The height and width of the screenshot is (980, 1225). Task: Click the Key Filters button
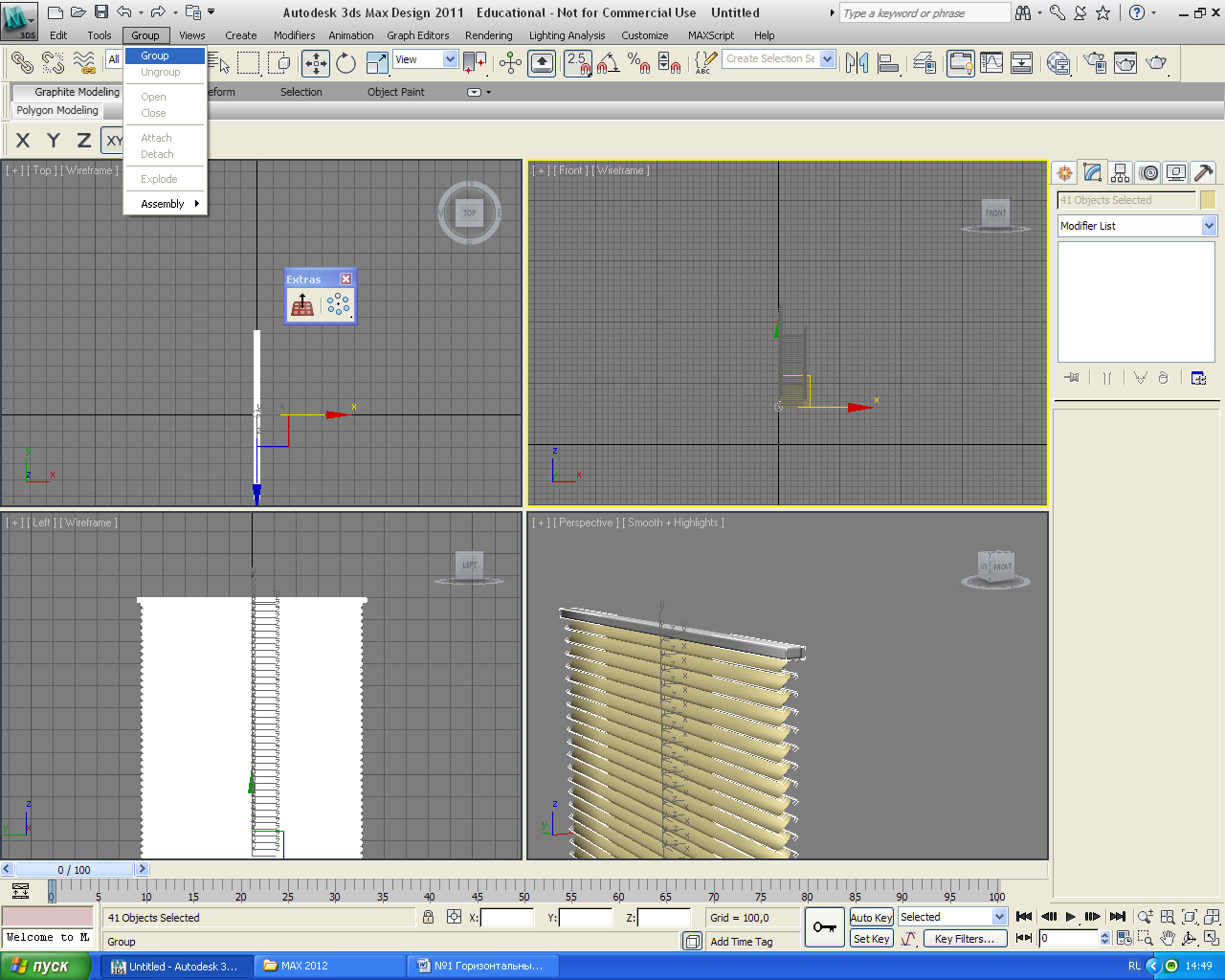tap(965, 939)
